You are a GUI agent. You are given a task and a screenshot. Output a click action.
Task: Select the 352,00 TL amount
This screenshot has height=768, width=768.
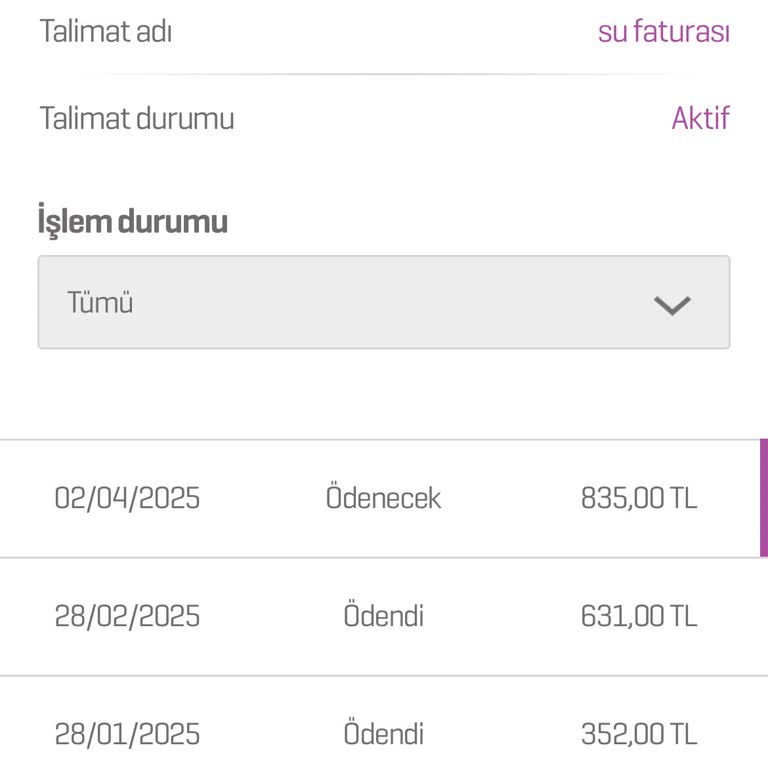638,735
